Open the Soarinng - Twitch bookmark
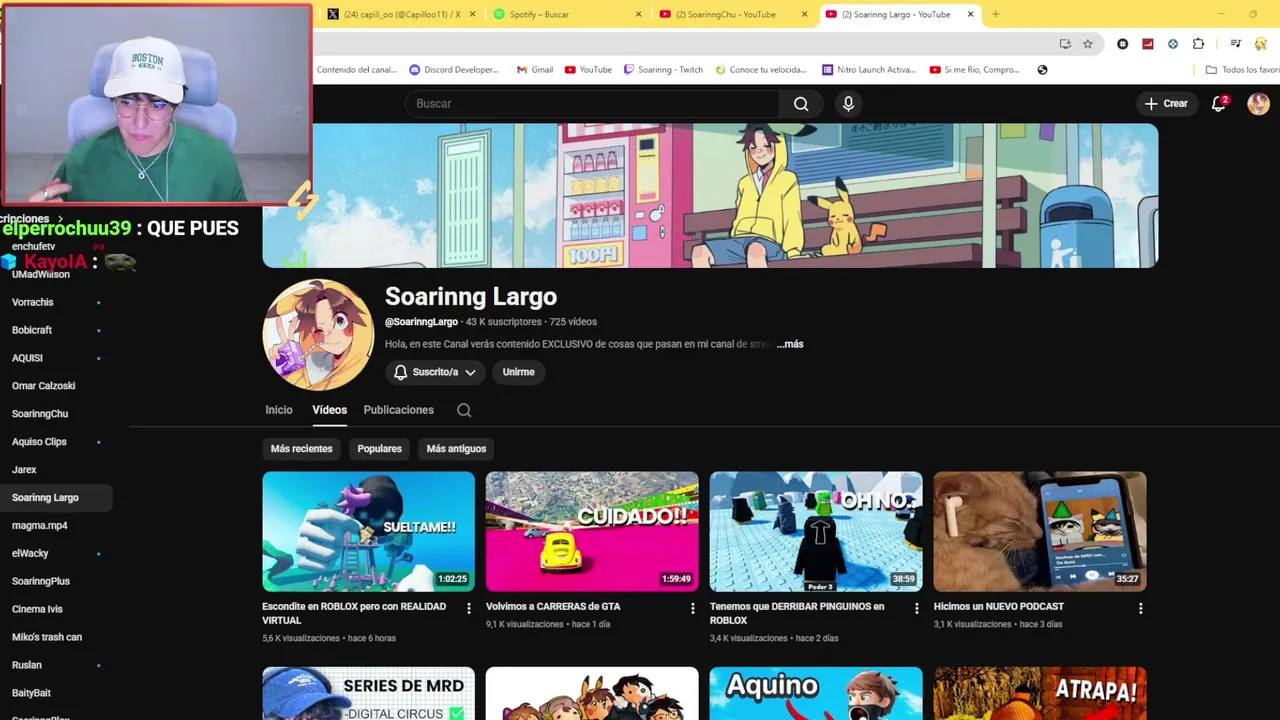 pos(663,70)
